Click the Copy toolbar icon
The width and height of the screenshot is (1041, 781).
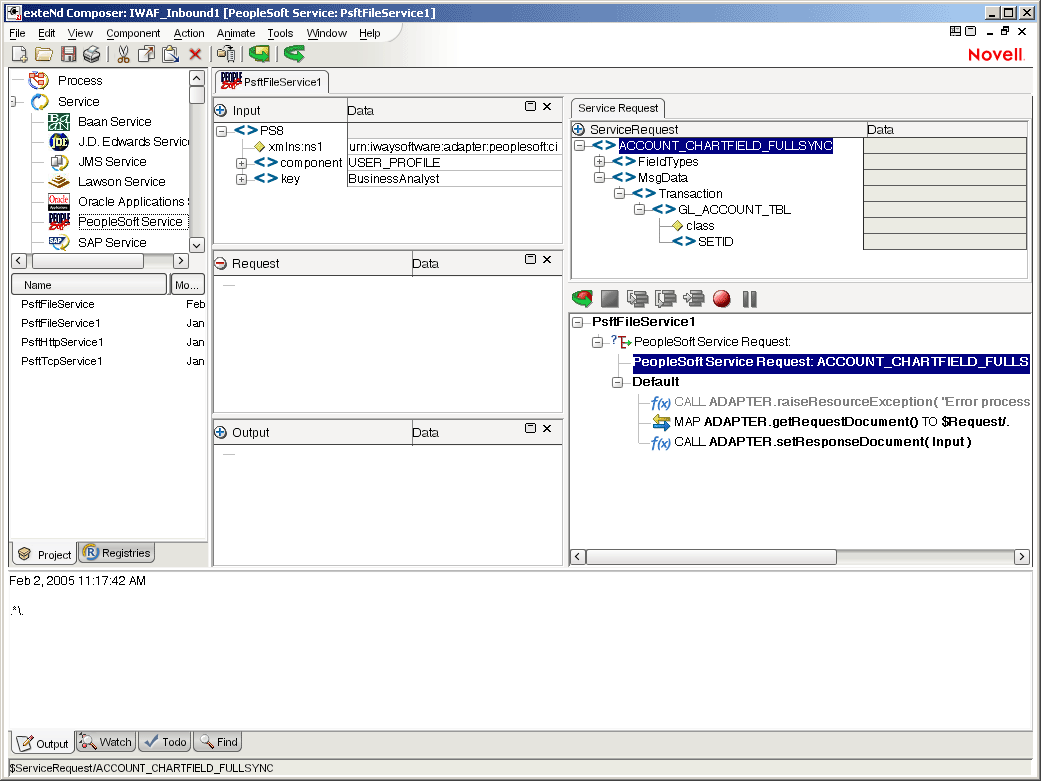point(146,54)
